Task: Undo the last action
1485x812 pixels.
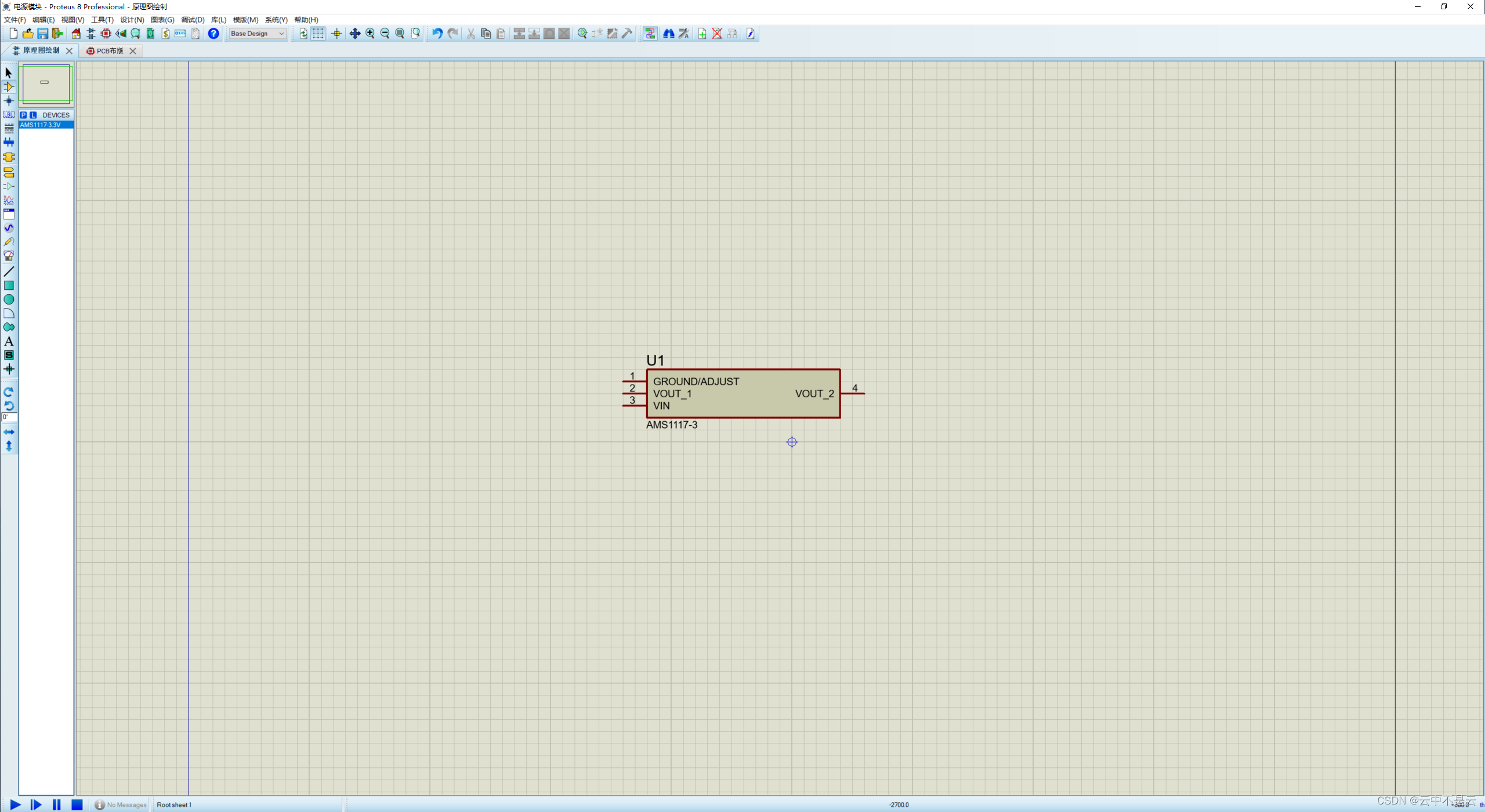Action: (437, 34)
